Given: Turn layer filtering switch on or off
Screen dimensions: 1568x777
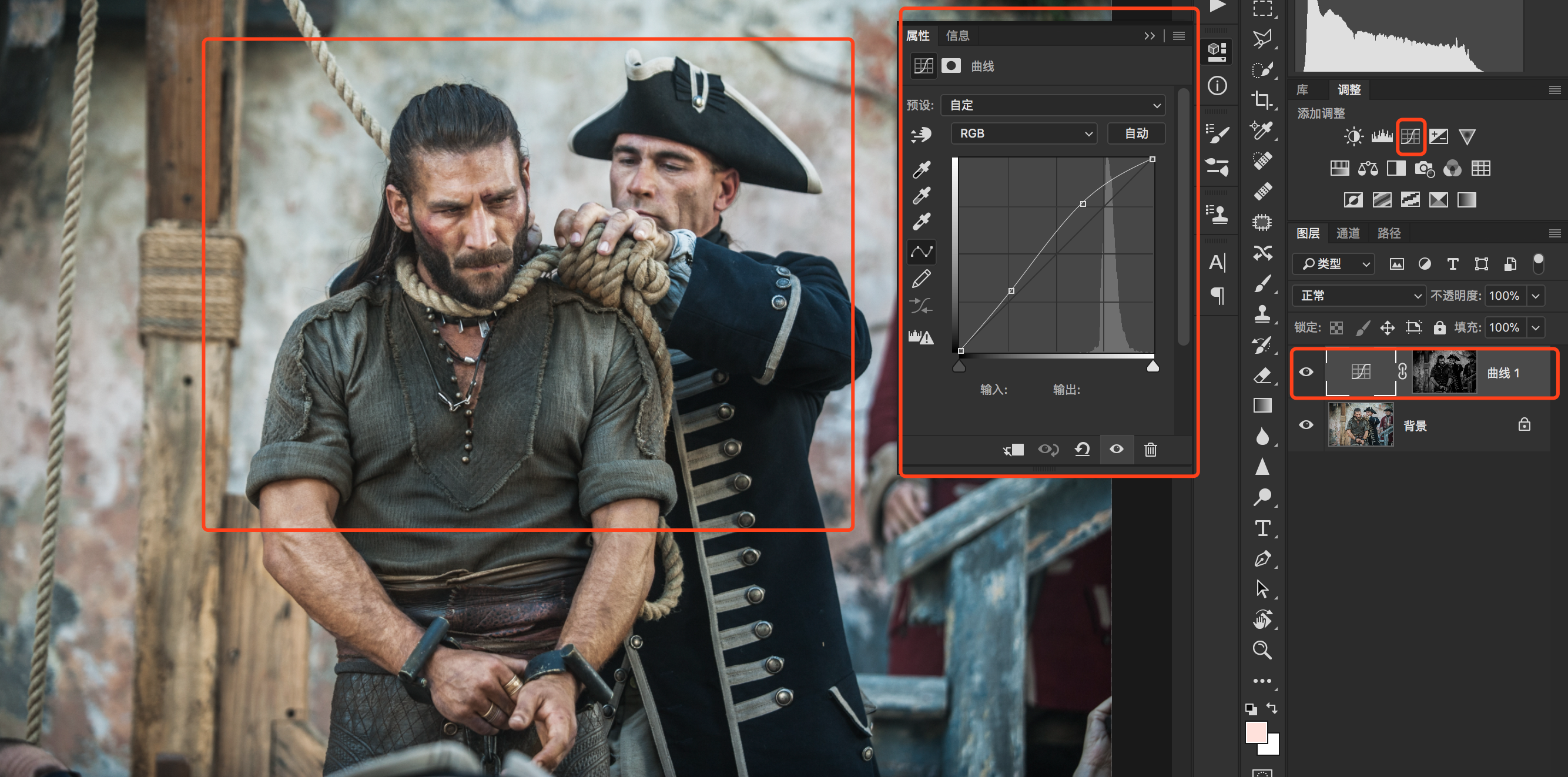Looking at the screenshot, I should click(x=1539, y=264).
